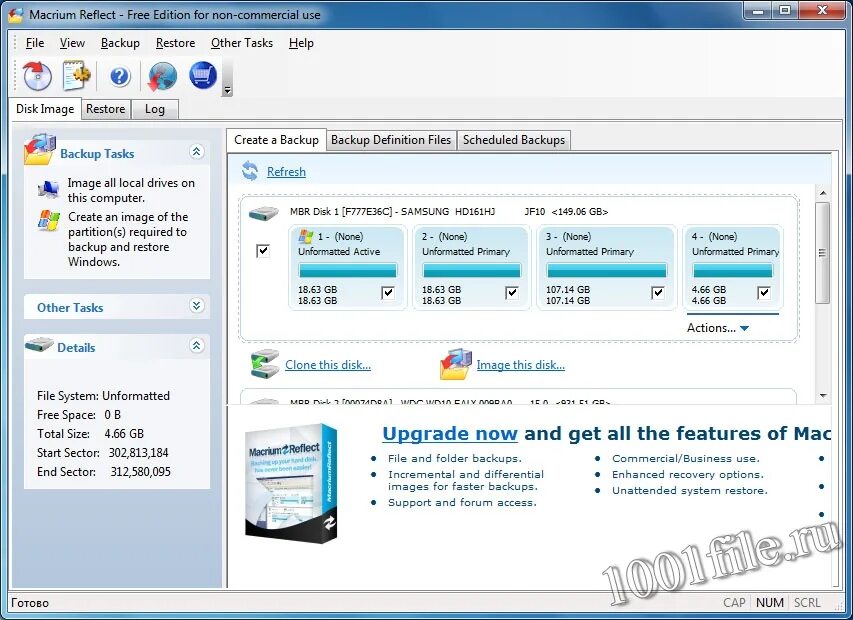The image size is (853, 620).
Task: Open the Actions dropdown
Action: (718, 327)
